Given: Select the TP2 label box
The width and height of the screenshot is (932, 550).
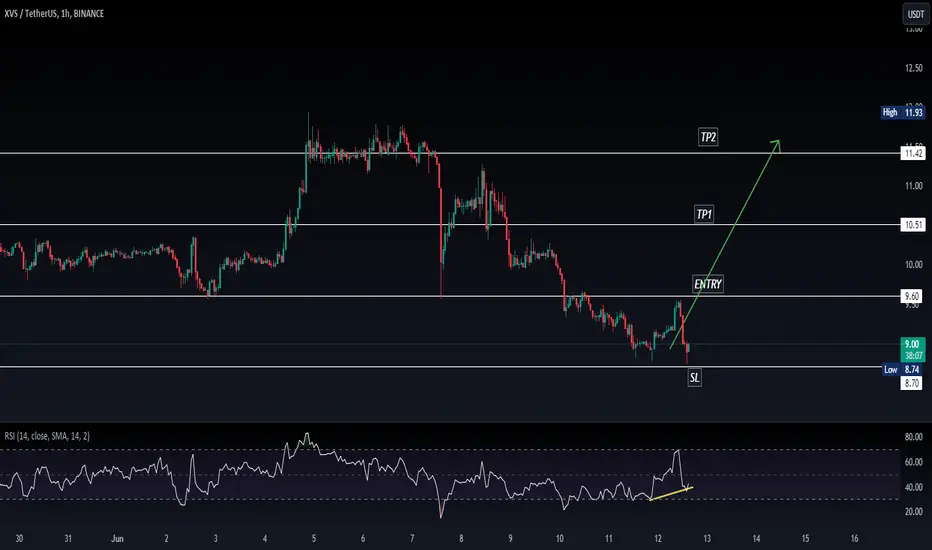Looking at the screenshot, I should (708, 137).
